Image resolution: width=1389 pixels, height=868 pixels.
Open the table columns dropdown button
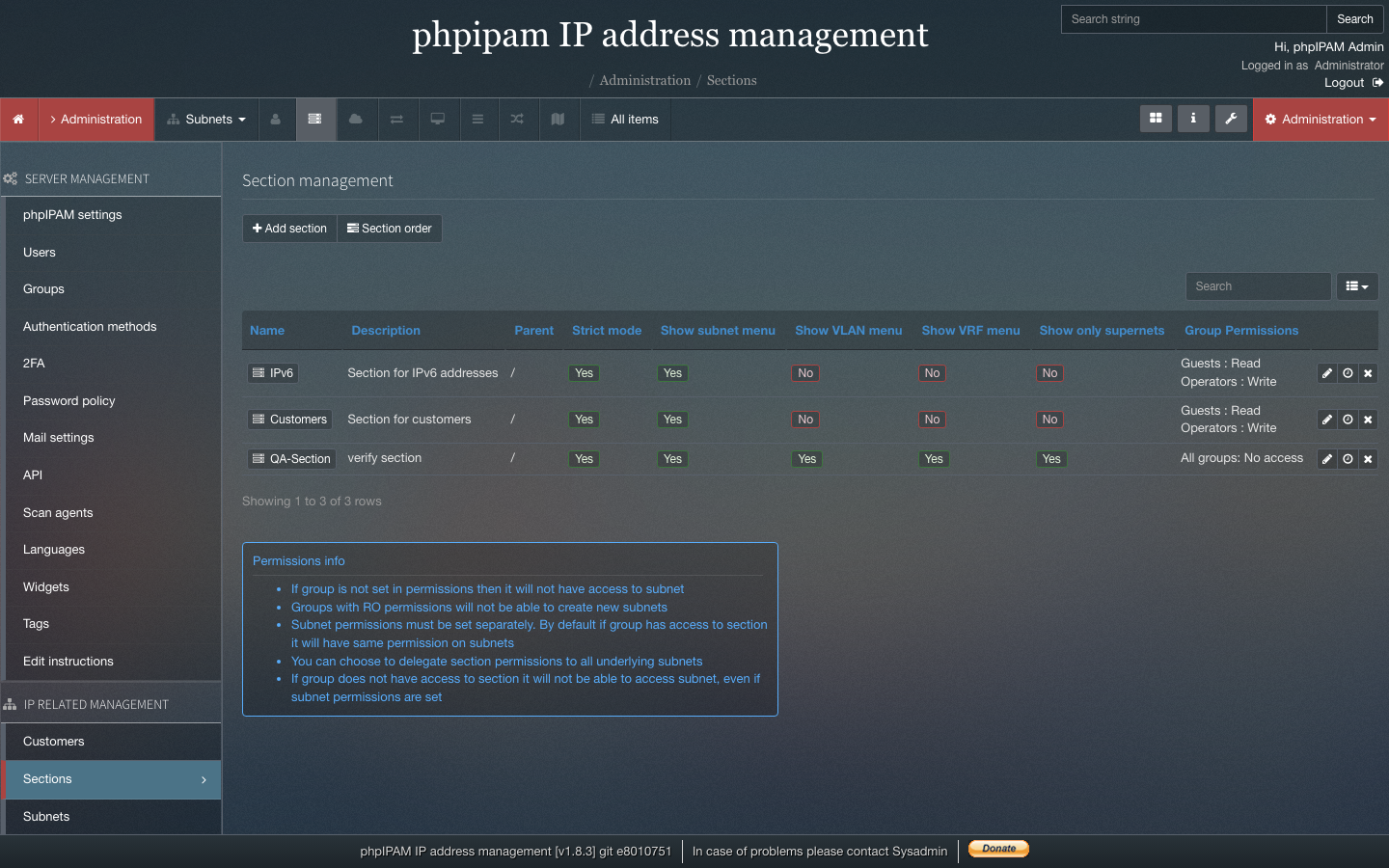tap(1357, 286)
